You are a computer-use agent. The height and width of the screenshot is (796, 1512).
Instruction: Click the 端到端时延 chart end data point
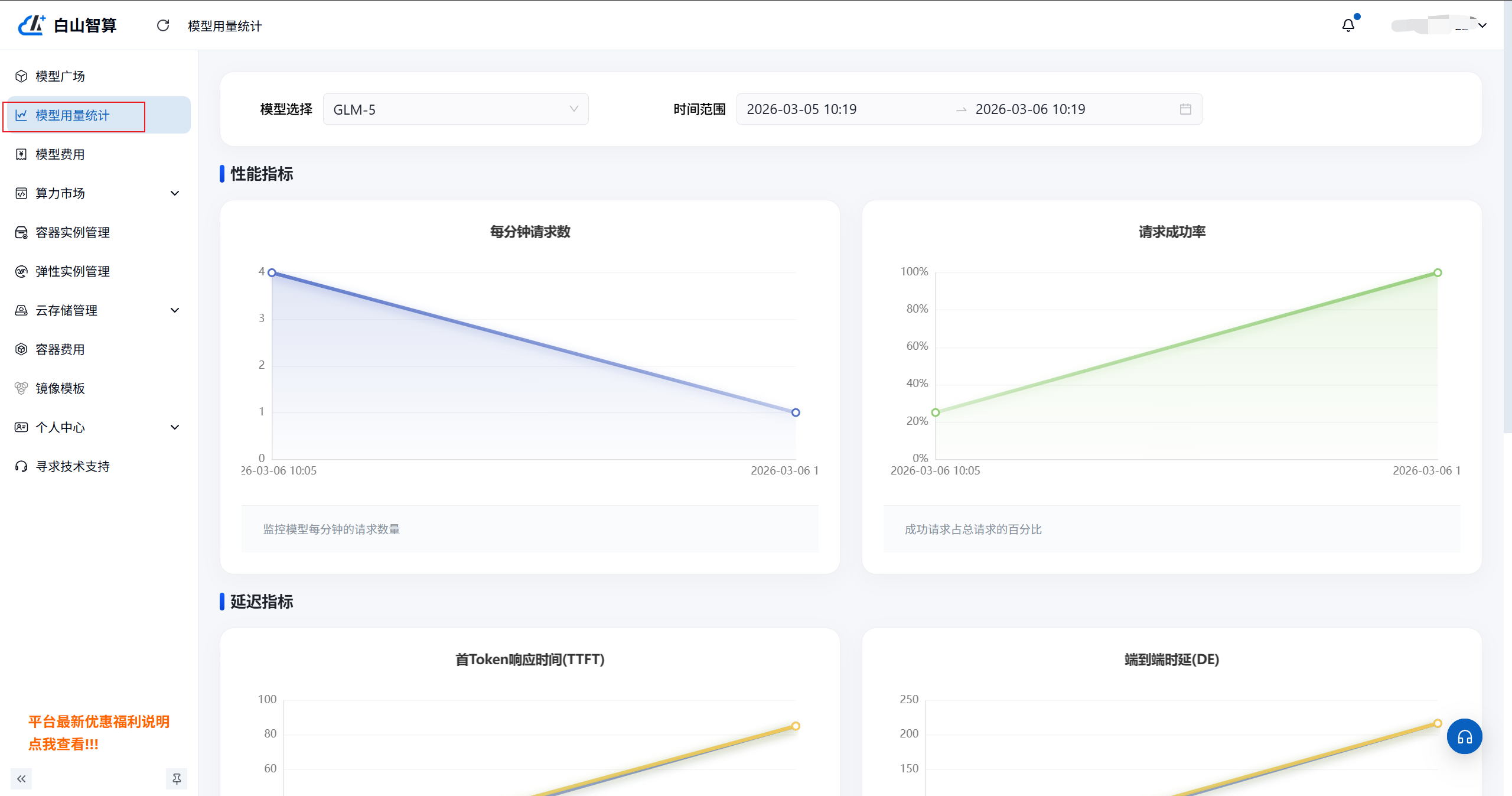pyautogui.click(x=1438, y=723)
